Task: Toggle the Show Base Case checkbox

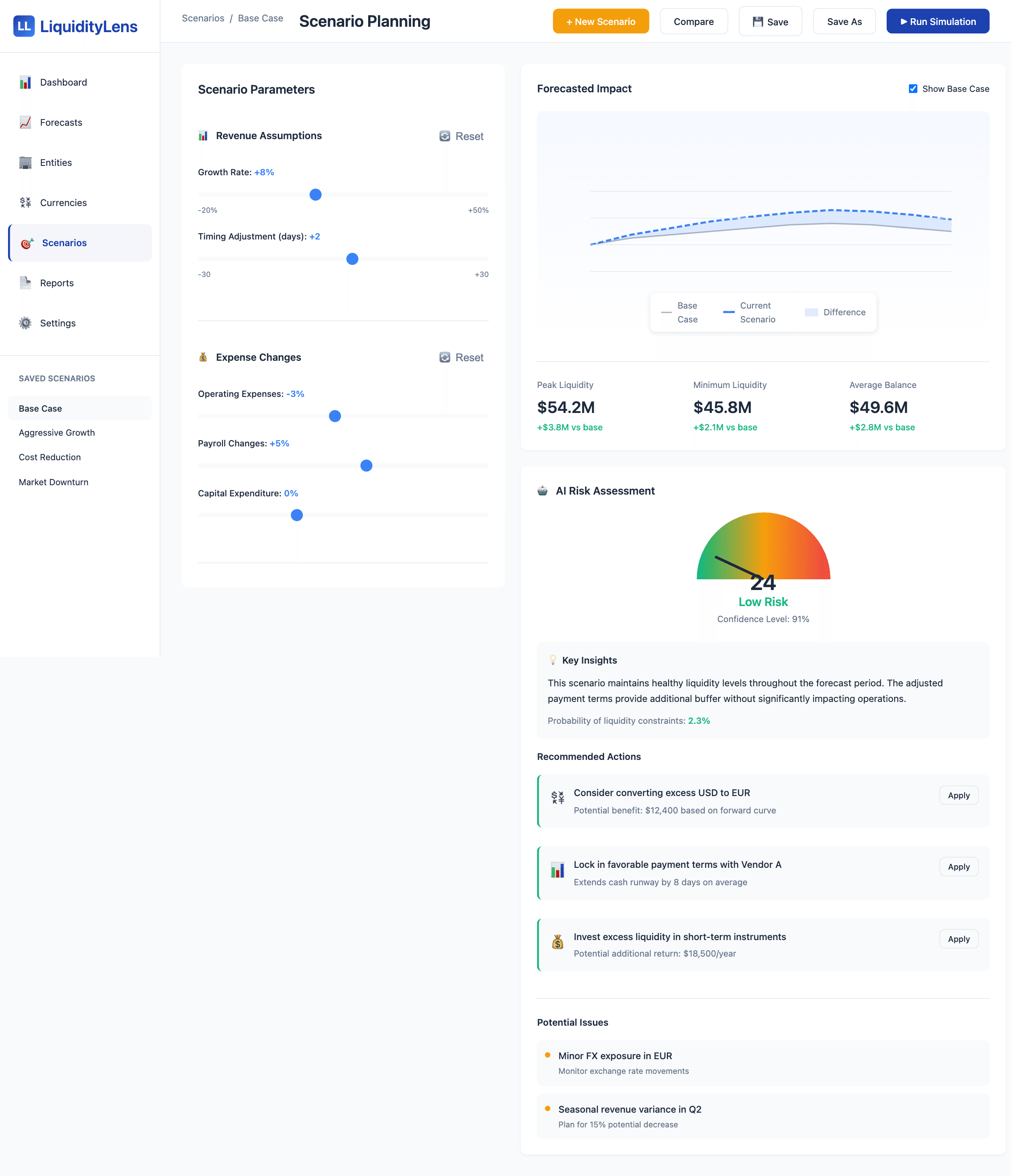Action: pyautogui.click(x=913, y=89)
